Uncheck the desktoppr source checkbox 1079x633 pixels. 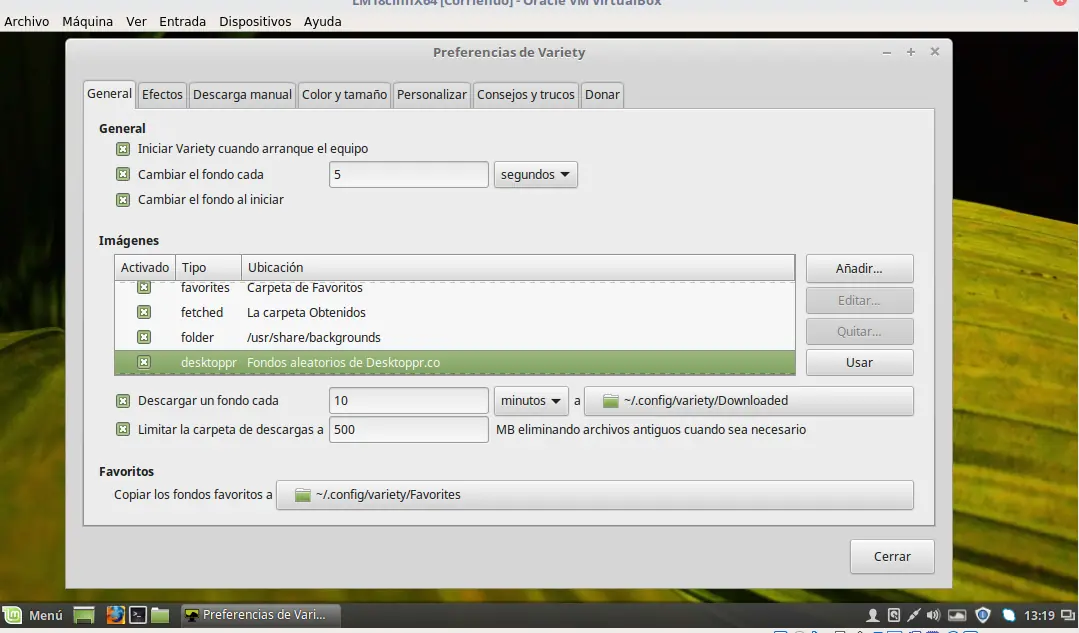tap(144, 362)
